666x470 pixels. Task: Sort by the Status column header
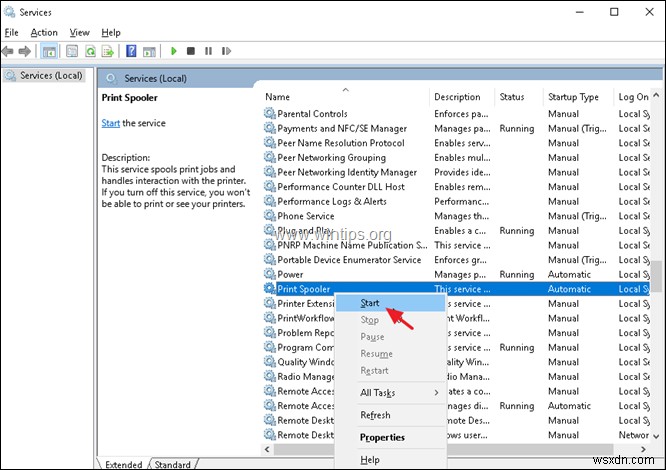(519, 97)
